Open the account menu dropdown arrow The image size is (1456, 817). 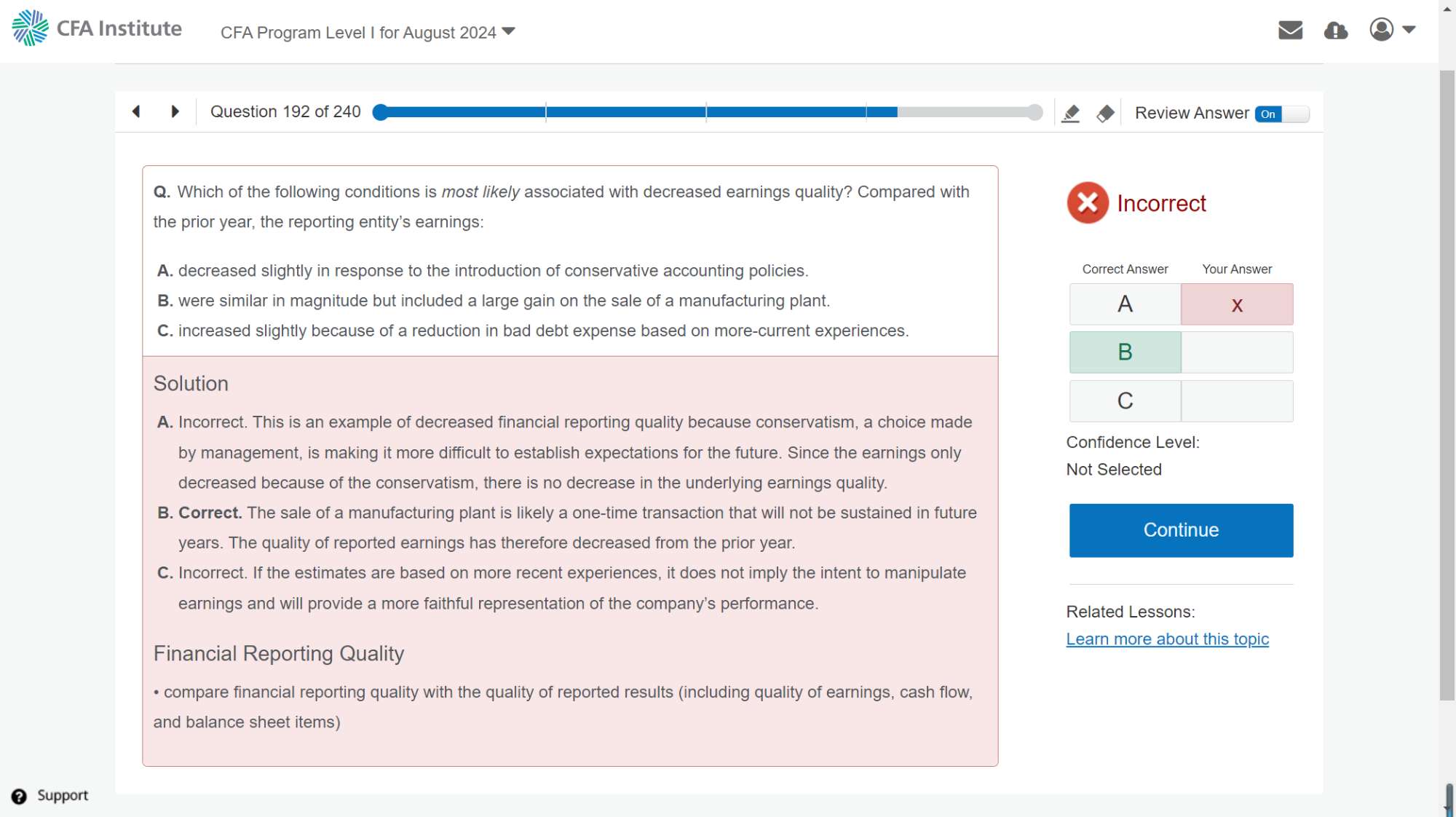(x=1409, y=30)
